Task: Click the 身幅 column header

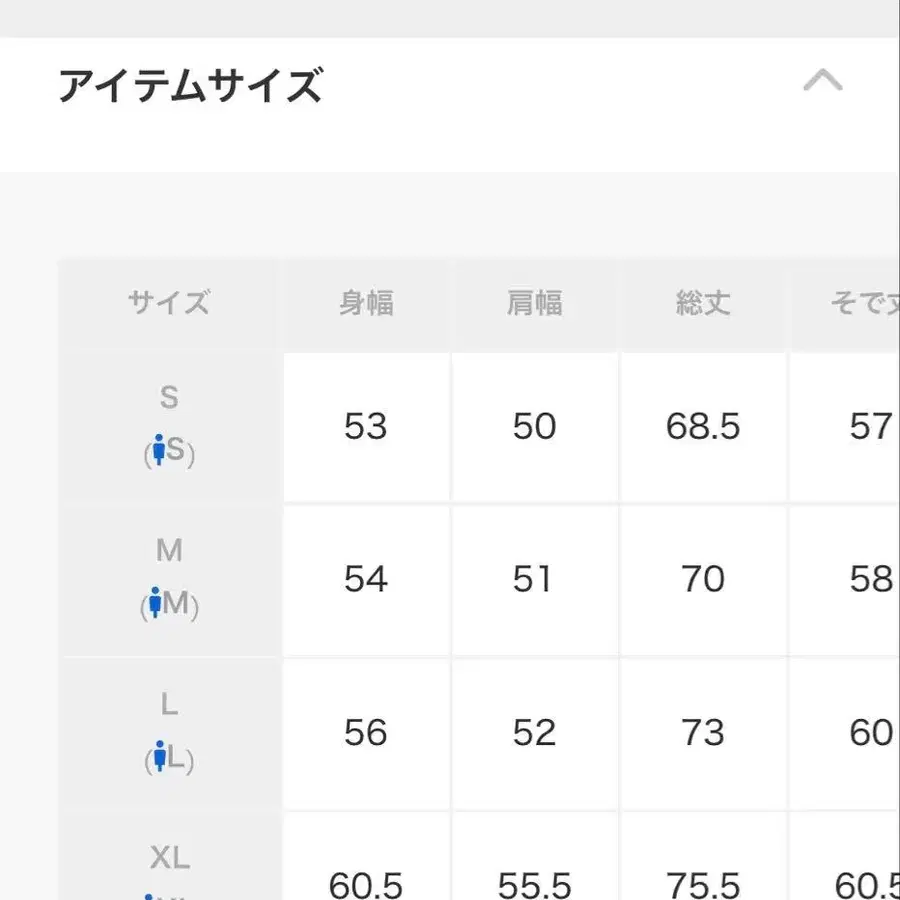Action: point(366,302)
